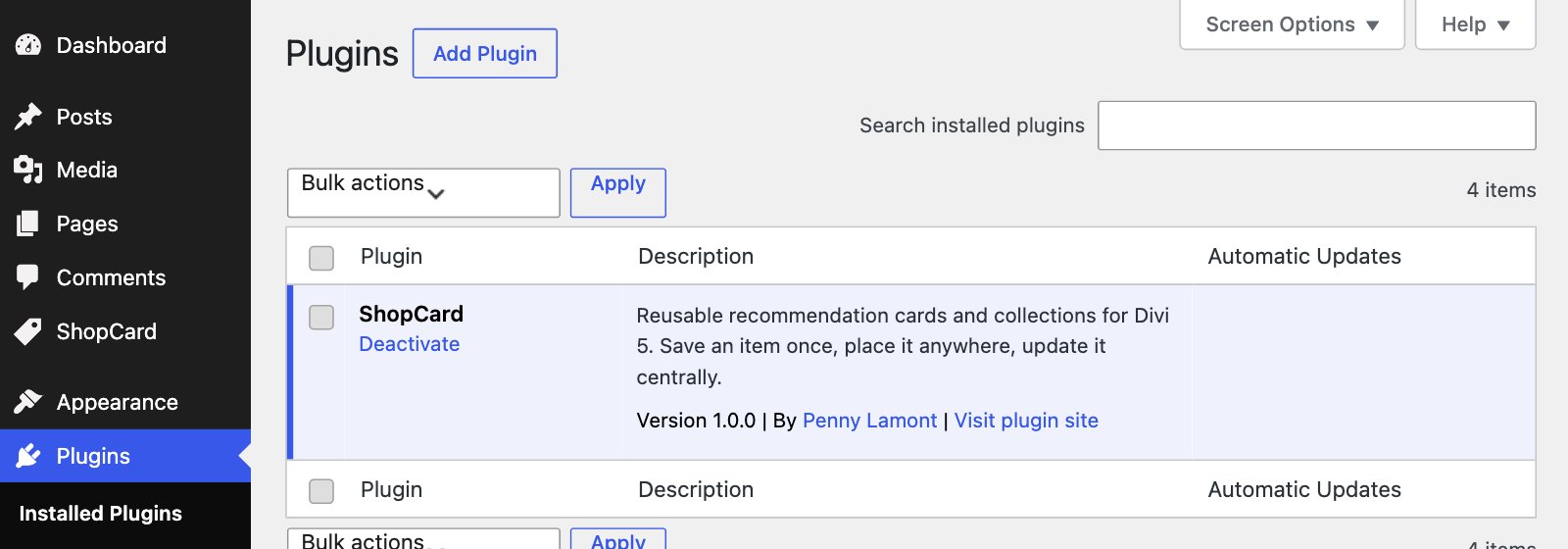Image resolution: width=1568 pixels, height=549 pixels.
Task: Click the Plugin column label in footer
Action: coord(391,489)
